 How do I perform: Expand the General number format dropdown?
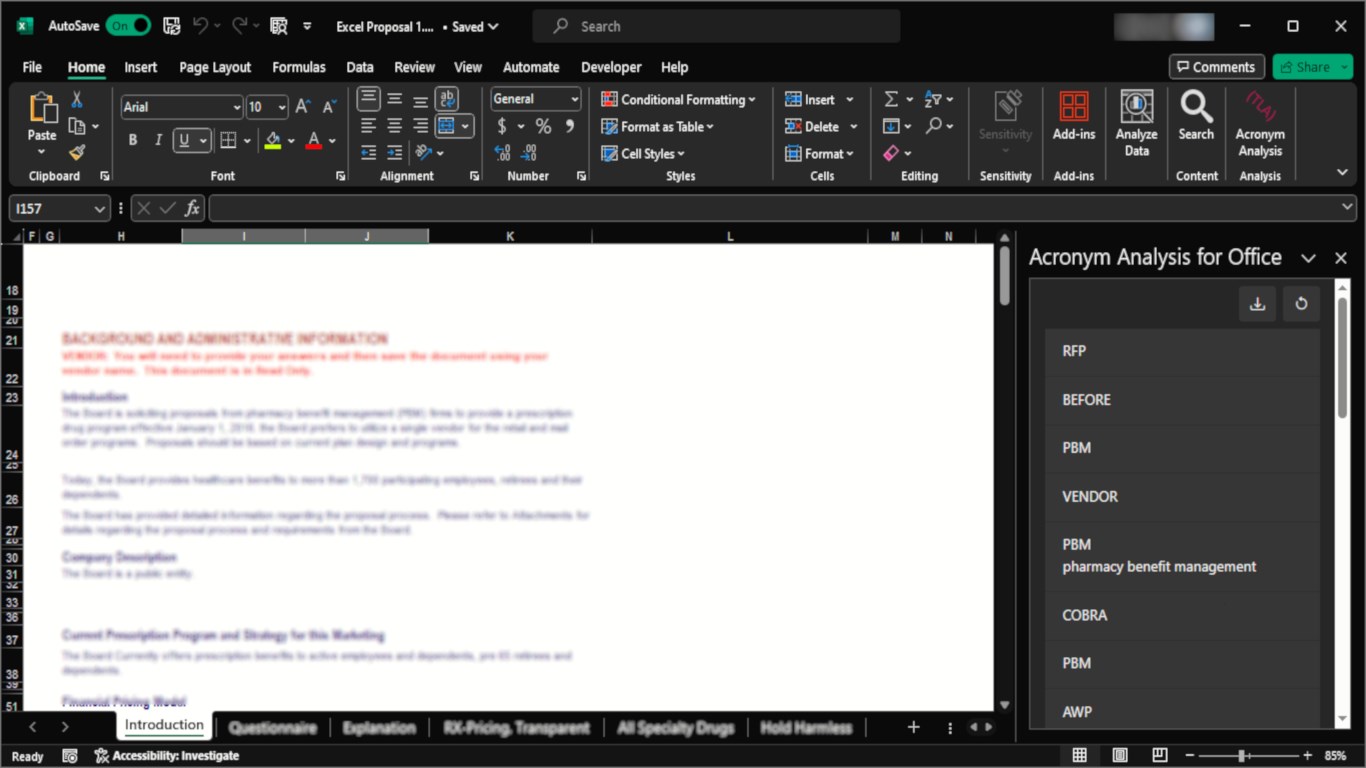pos(574,99)
